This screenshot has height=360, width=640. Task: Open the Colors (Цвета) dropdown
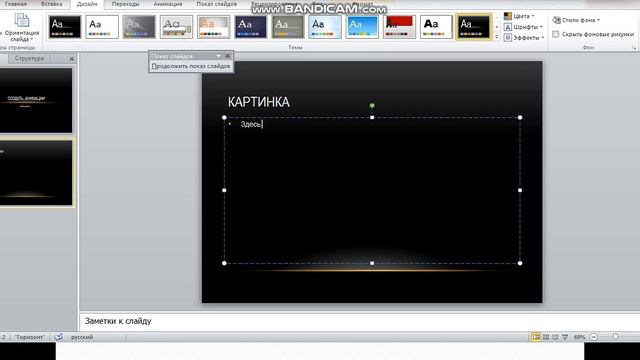coord(519,16)
